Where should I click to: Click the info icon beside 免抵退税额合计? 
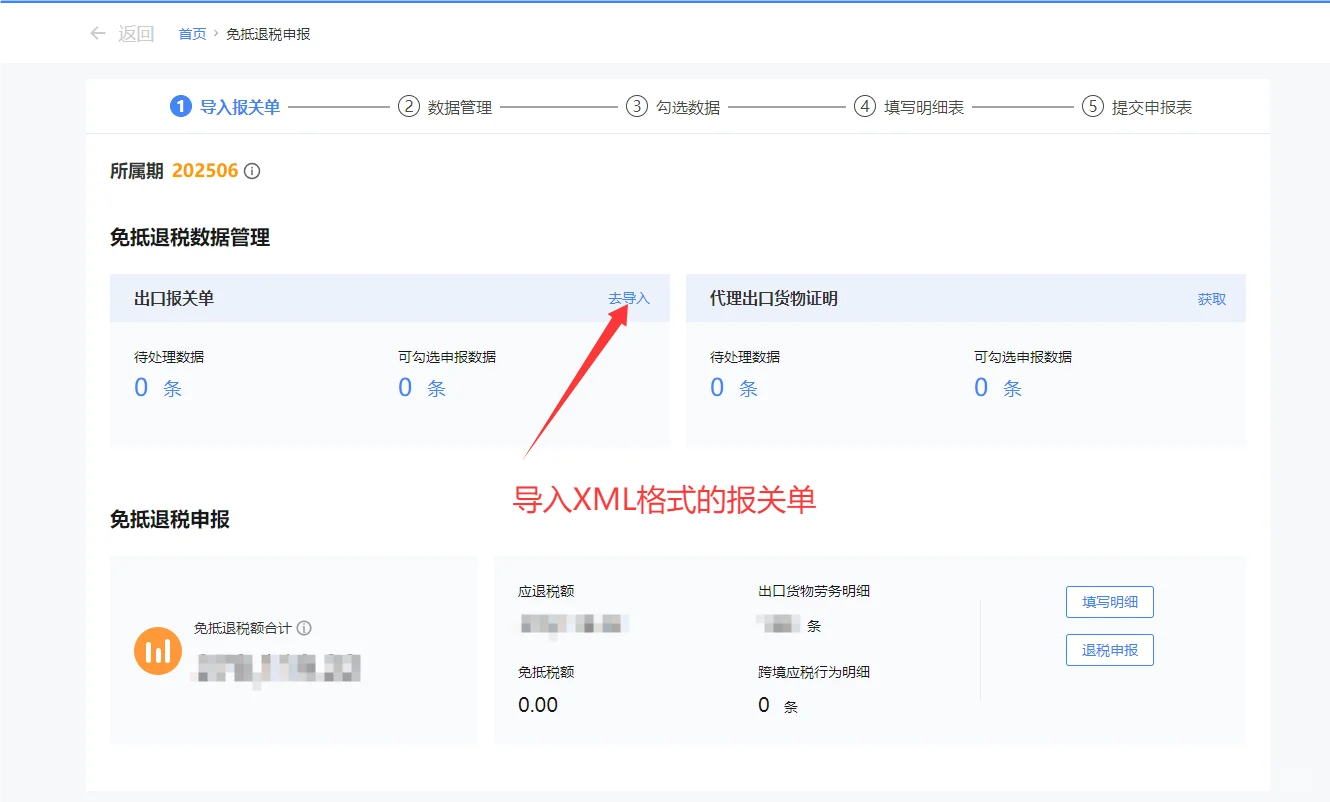coord(305,628)
